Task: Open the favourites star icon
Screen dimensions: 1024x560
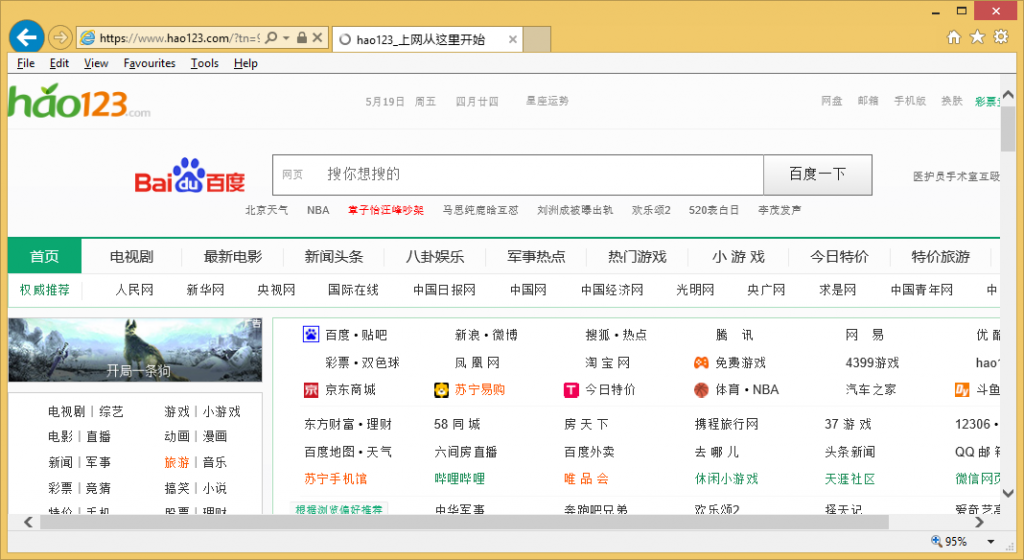Action: pos(977,38)
